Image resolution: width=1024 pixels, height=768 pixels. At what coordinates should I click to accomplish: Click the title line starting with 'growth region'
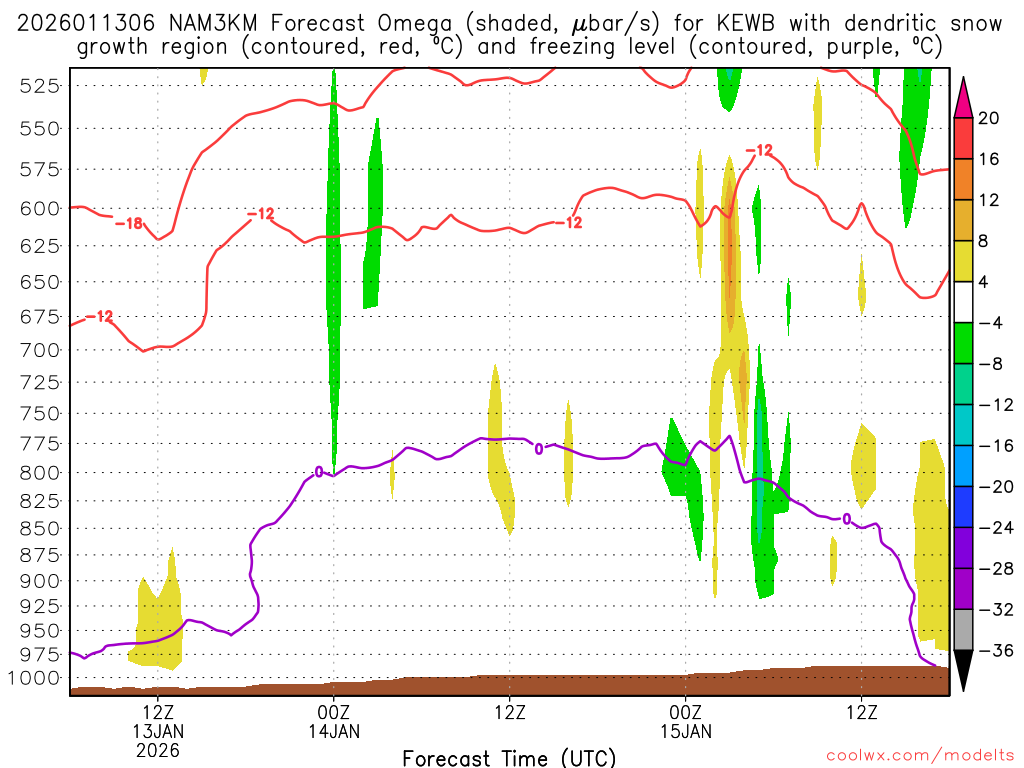pyautogui.click(x=509, y=47)
